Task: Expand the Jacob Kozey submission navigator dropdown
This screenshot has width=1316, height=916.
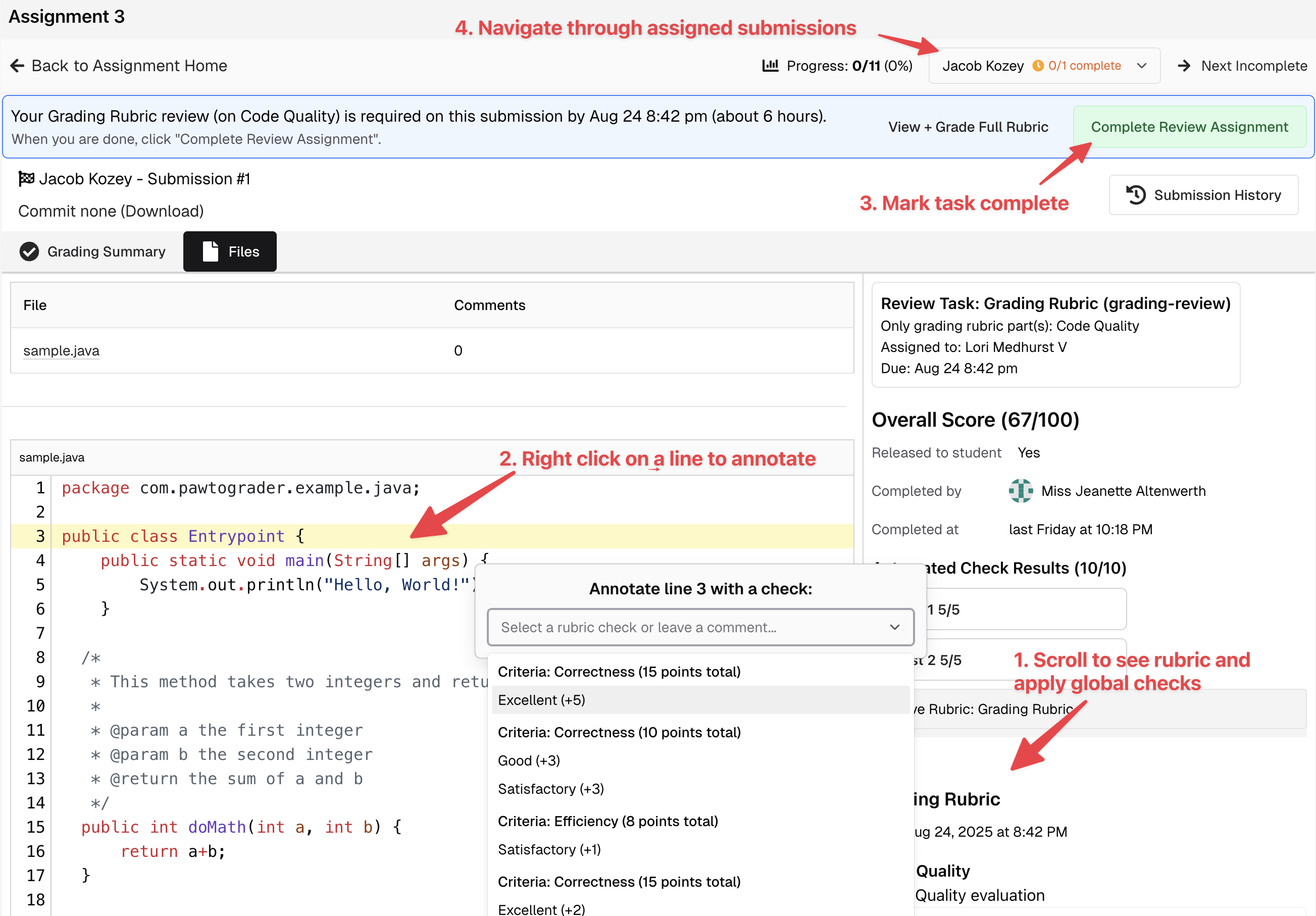Action: [x=1141, y=65]
